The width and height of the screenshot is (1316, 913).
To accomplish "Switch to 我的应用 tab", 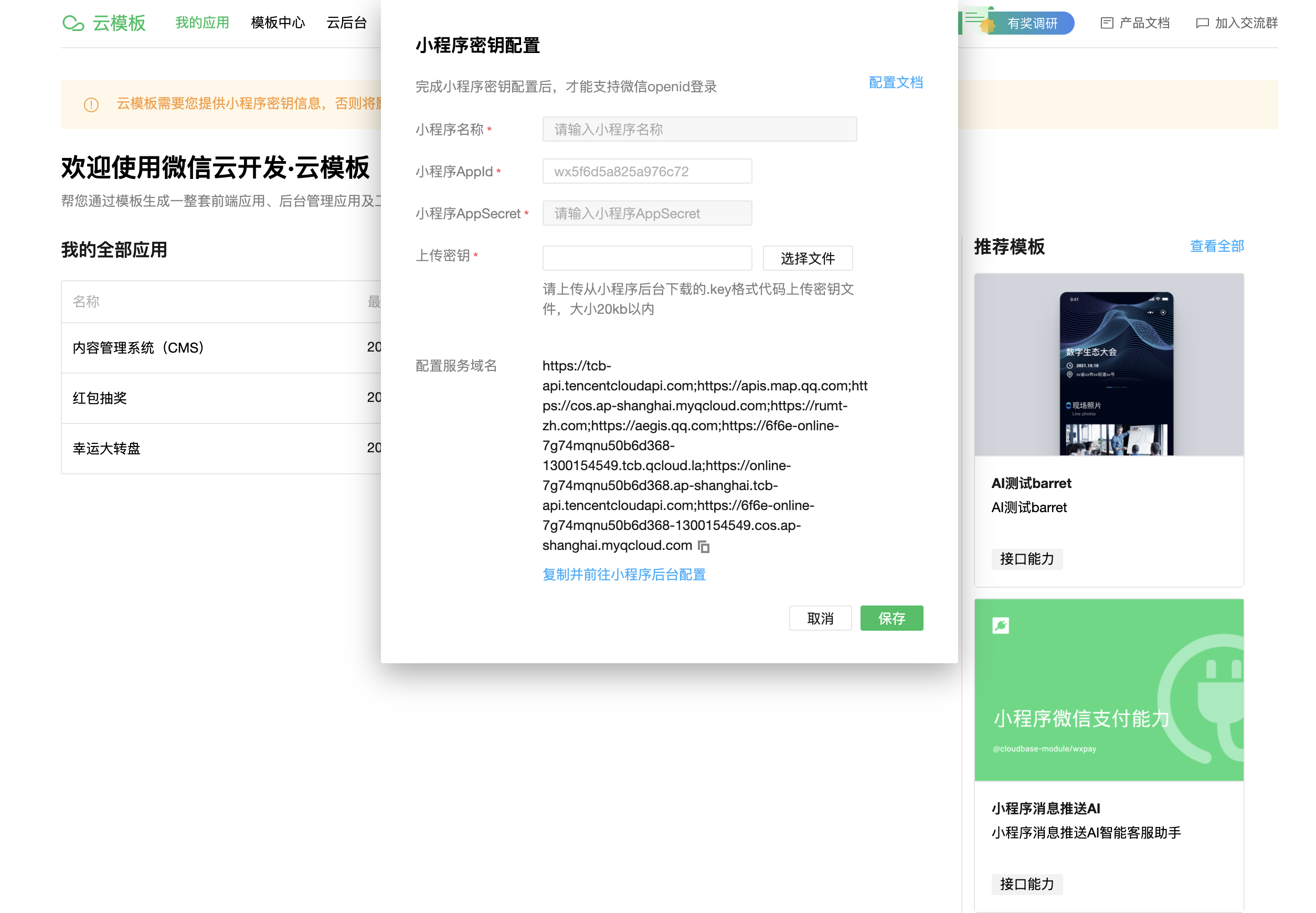I will click(202, 23).
